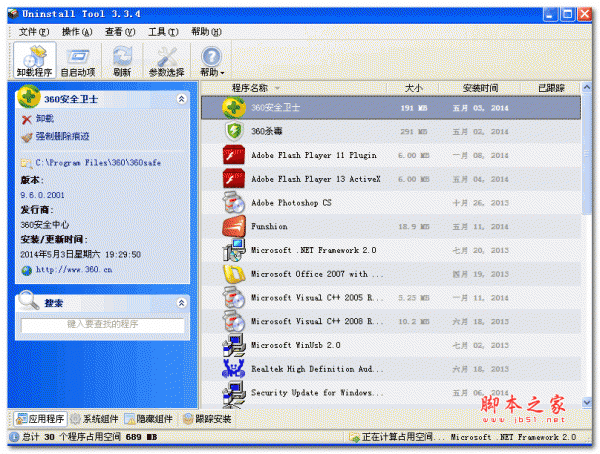
Task: Open the http://www.360.cn website link
Action: (74, 269)
